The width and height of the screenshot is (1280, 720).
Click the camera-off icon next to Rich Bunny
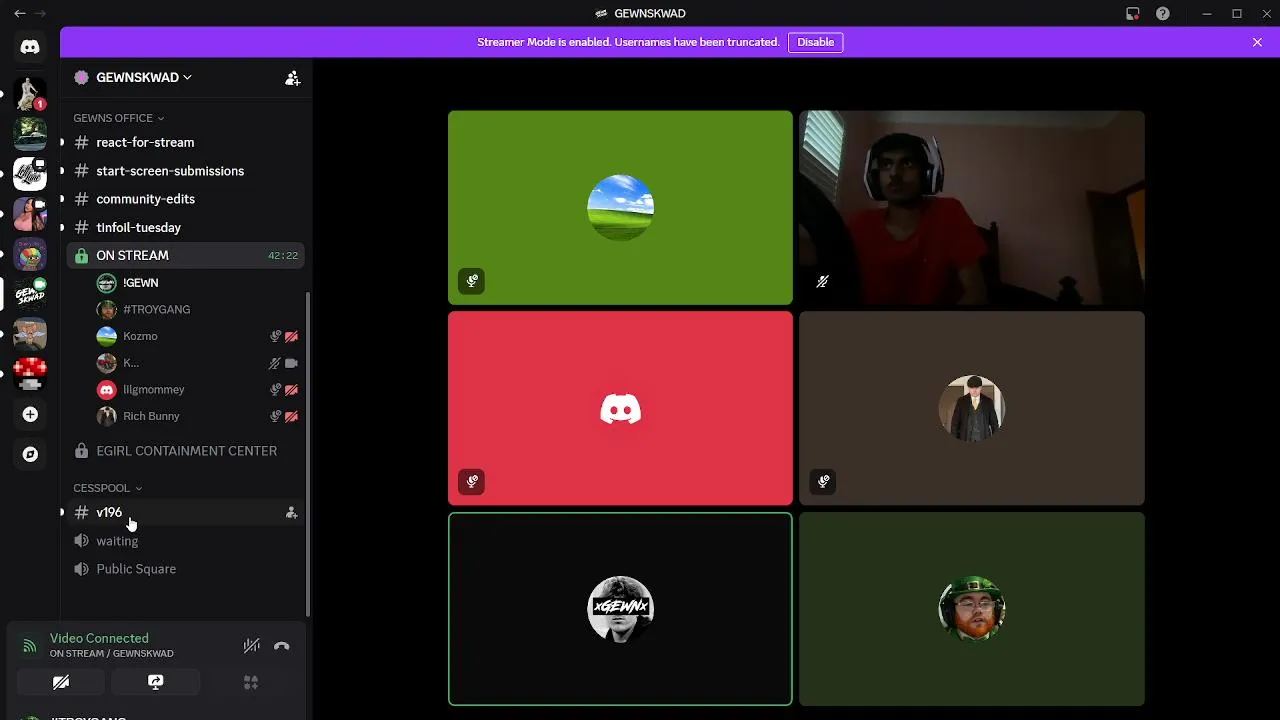pyautogui.click(x=291, y=416)
